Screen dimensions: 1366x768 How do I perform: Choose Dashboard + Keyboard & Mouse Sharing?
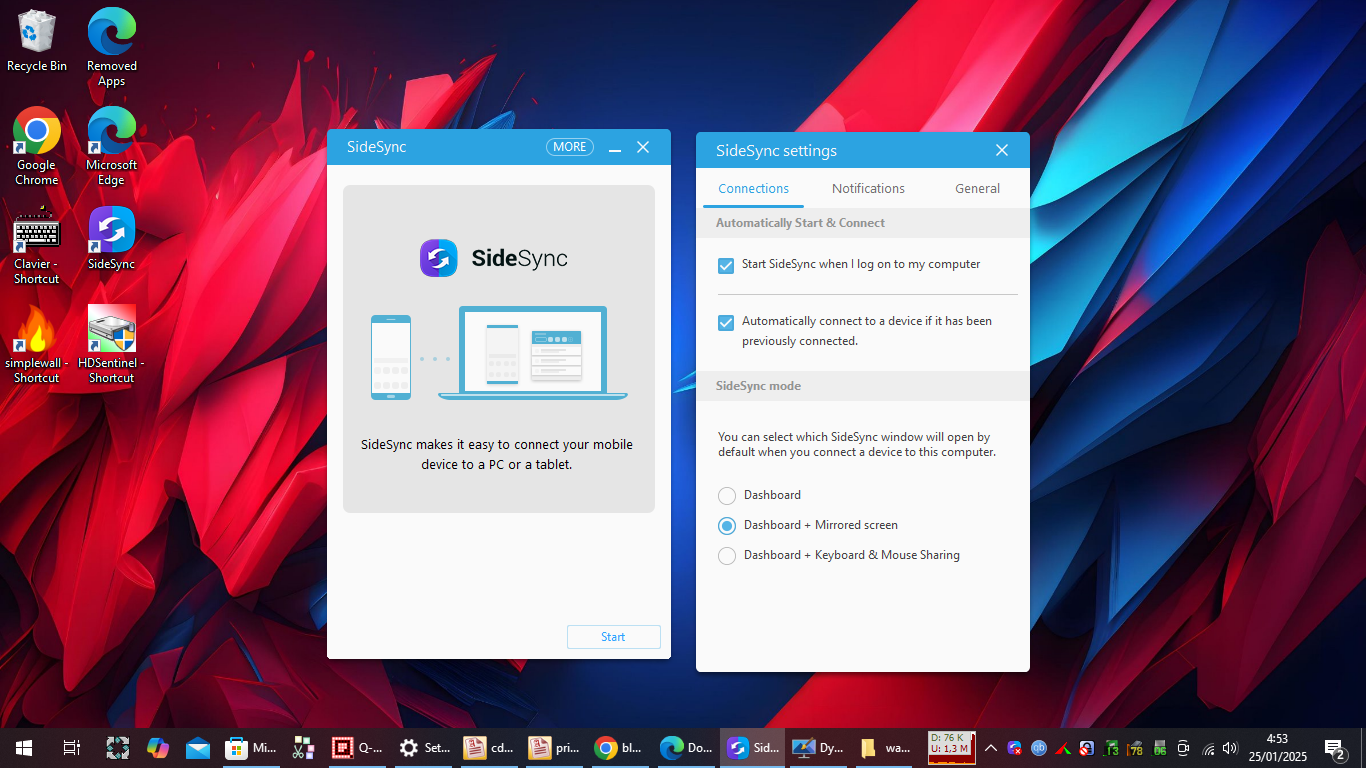[727, 555]
